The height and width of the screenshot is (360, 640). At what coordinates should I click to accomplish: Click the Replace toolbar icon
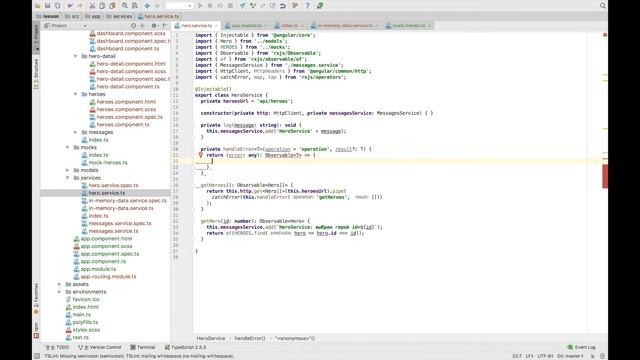135,6
